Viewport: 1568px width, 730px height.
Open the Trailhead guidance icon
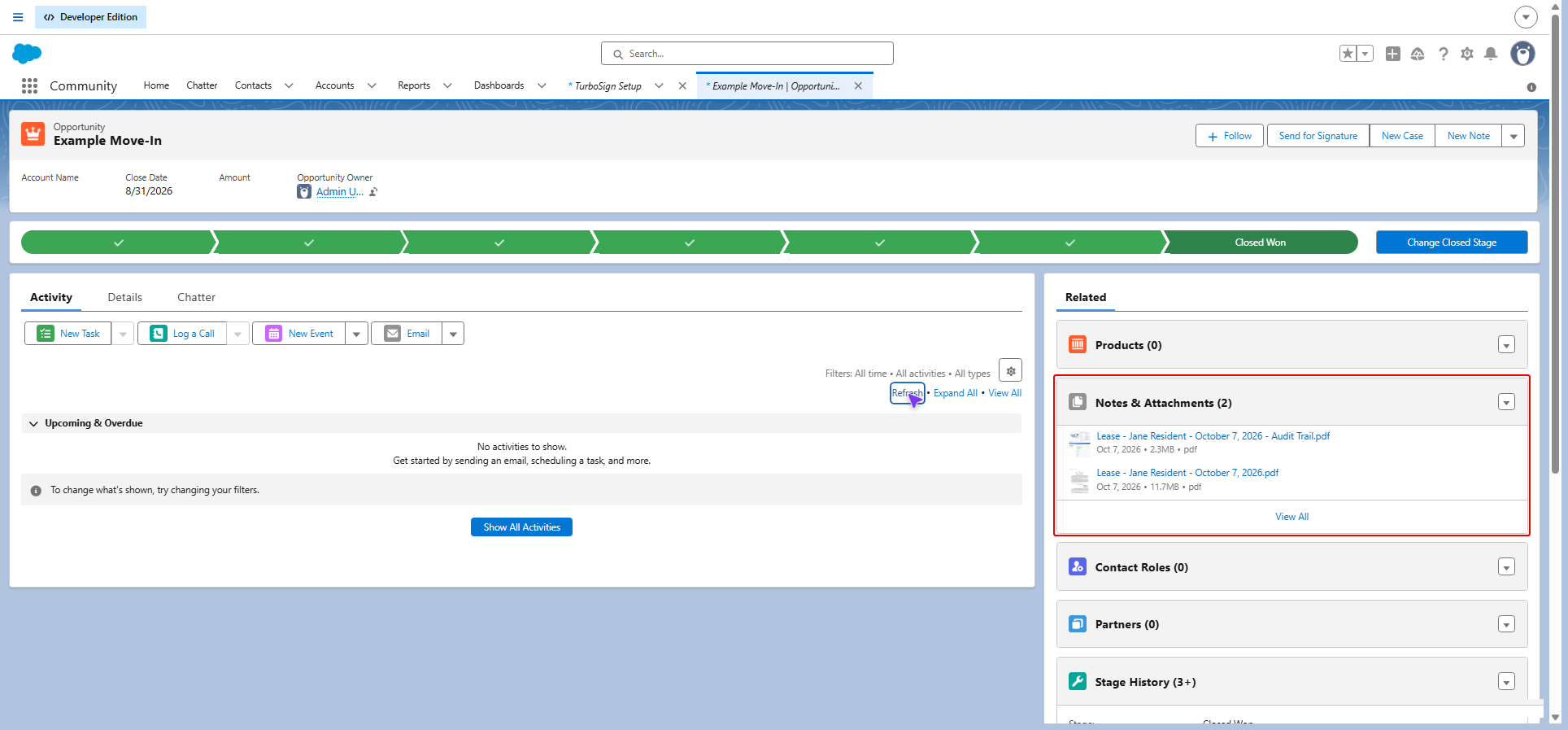coord(1418,54)
